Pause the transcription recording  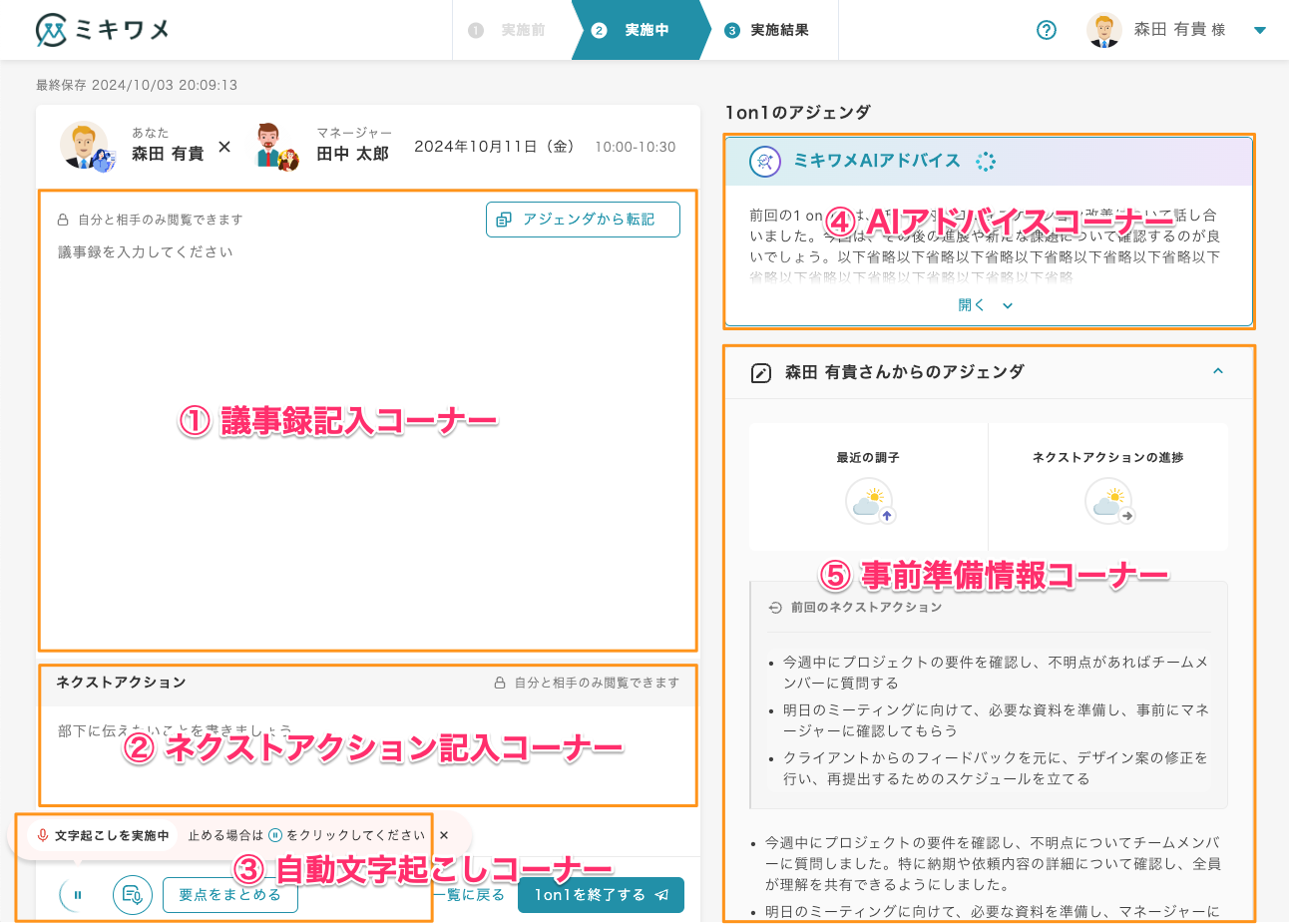(x=78, y=895)
